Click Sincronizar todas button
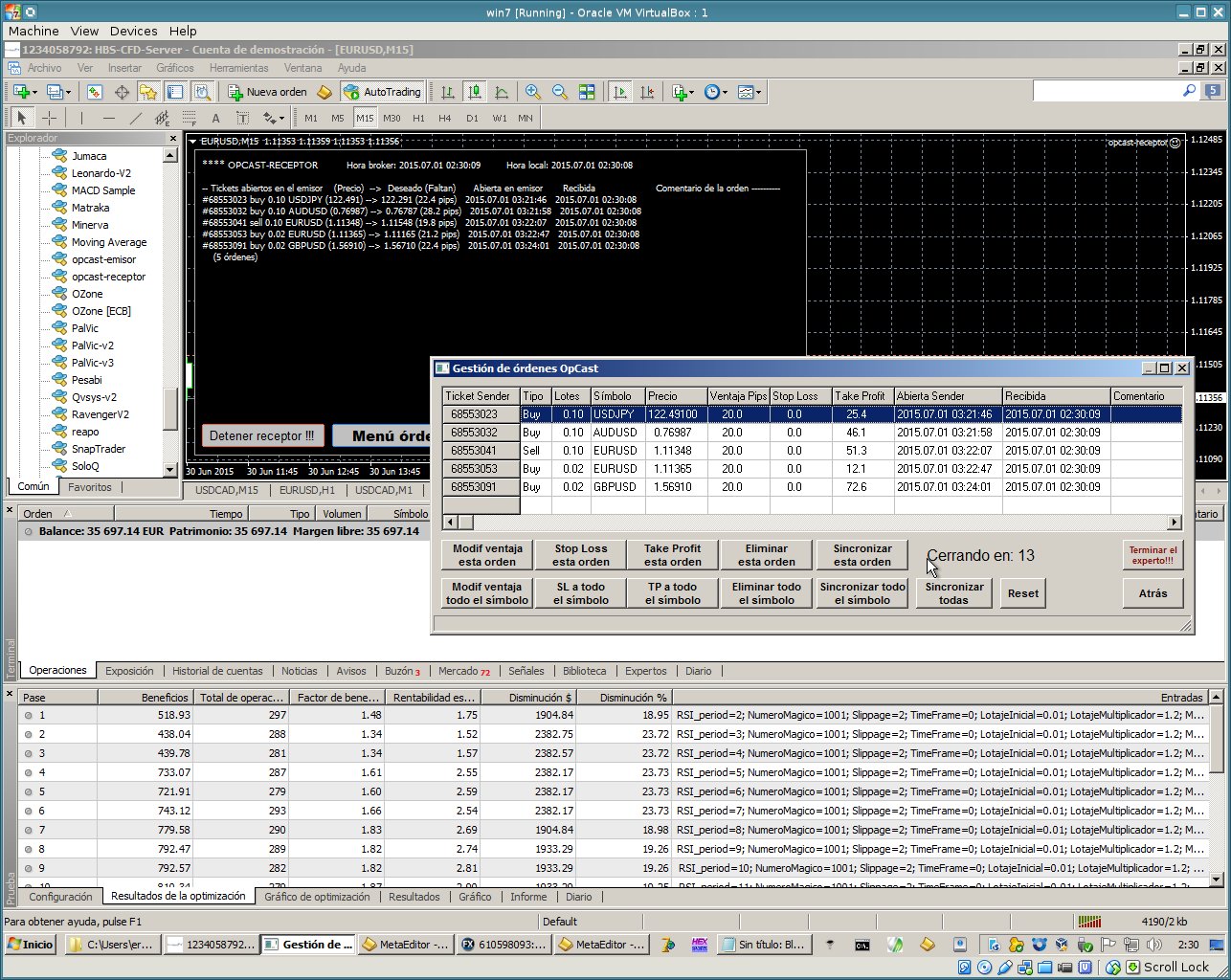The width and height of the screenshot is (1231, 980). (x=953, y=593)
